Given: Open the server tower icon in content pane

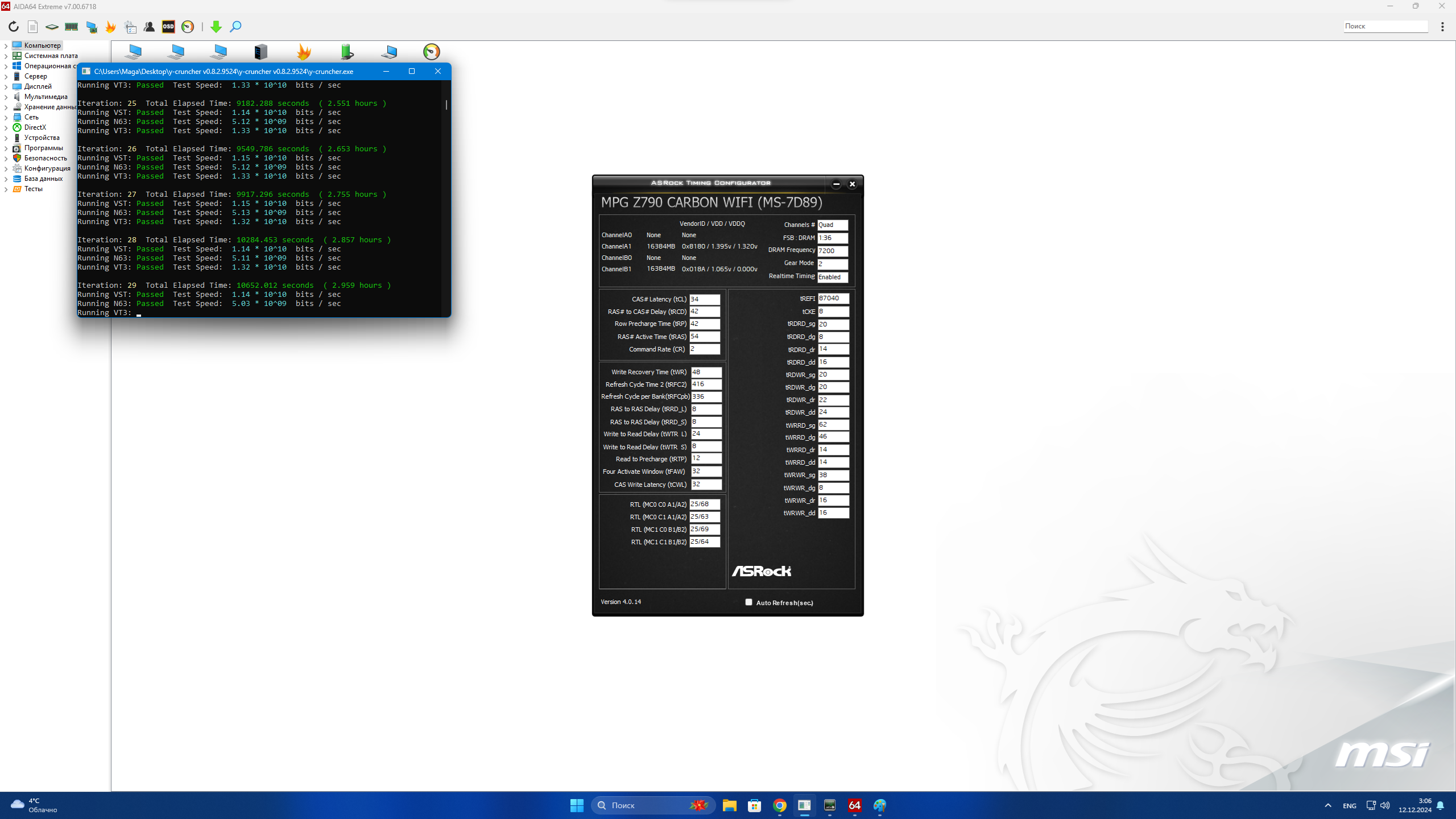Looking at the screenshot, I should tap(261, 52).
